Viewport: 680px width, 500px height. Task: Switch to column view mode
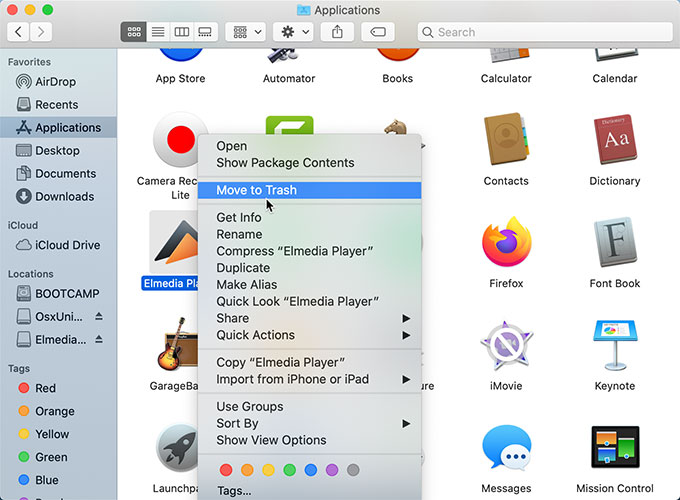181,32
